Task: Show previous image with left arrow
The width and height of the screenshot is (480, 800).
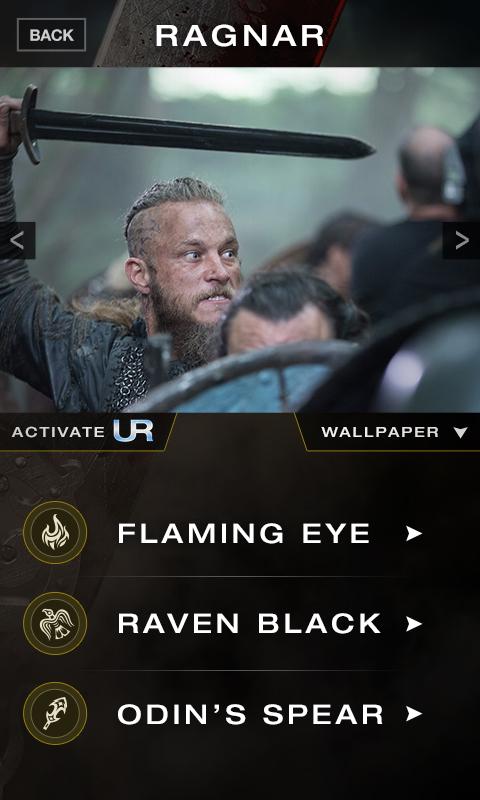Action: coord(17,240)
